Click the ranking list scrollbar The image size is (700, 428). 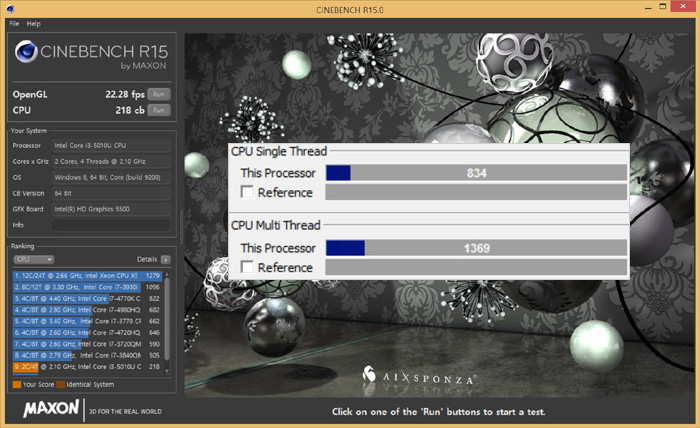coord(167,320)
